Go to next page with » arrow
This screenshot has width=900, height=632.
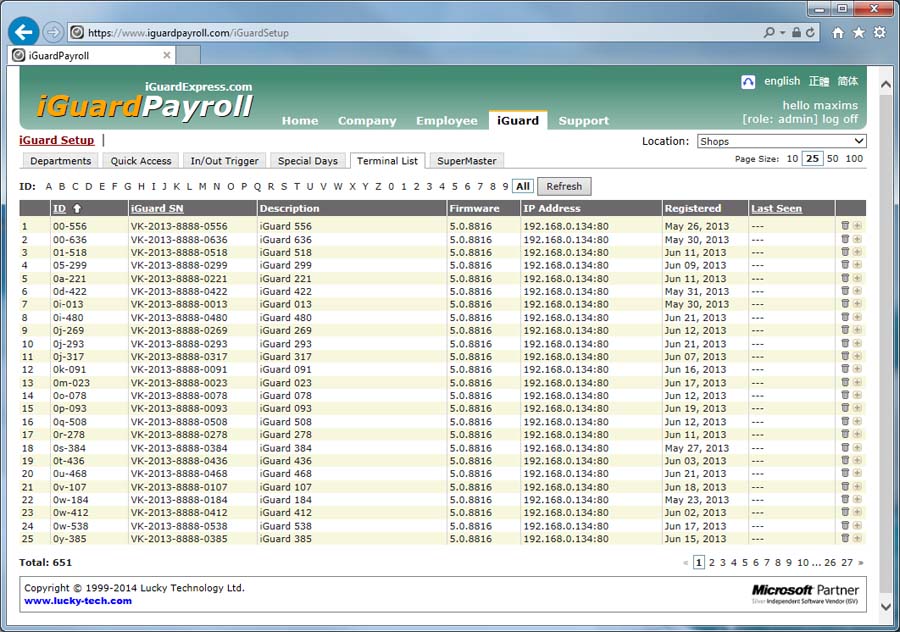(x=860, y=563)
